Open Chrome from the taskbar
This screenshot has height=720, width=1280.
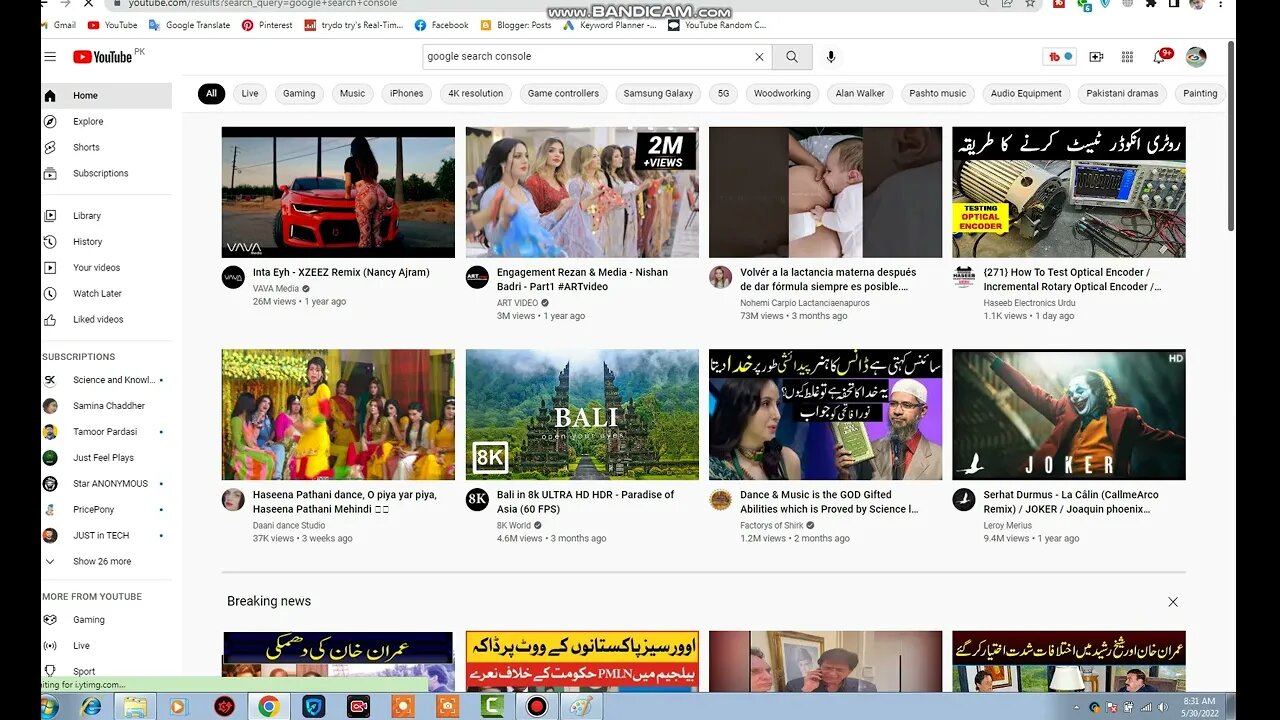268,707
